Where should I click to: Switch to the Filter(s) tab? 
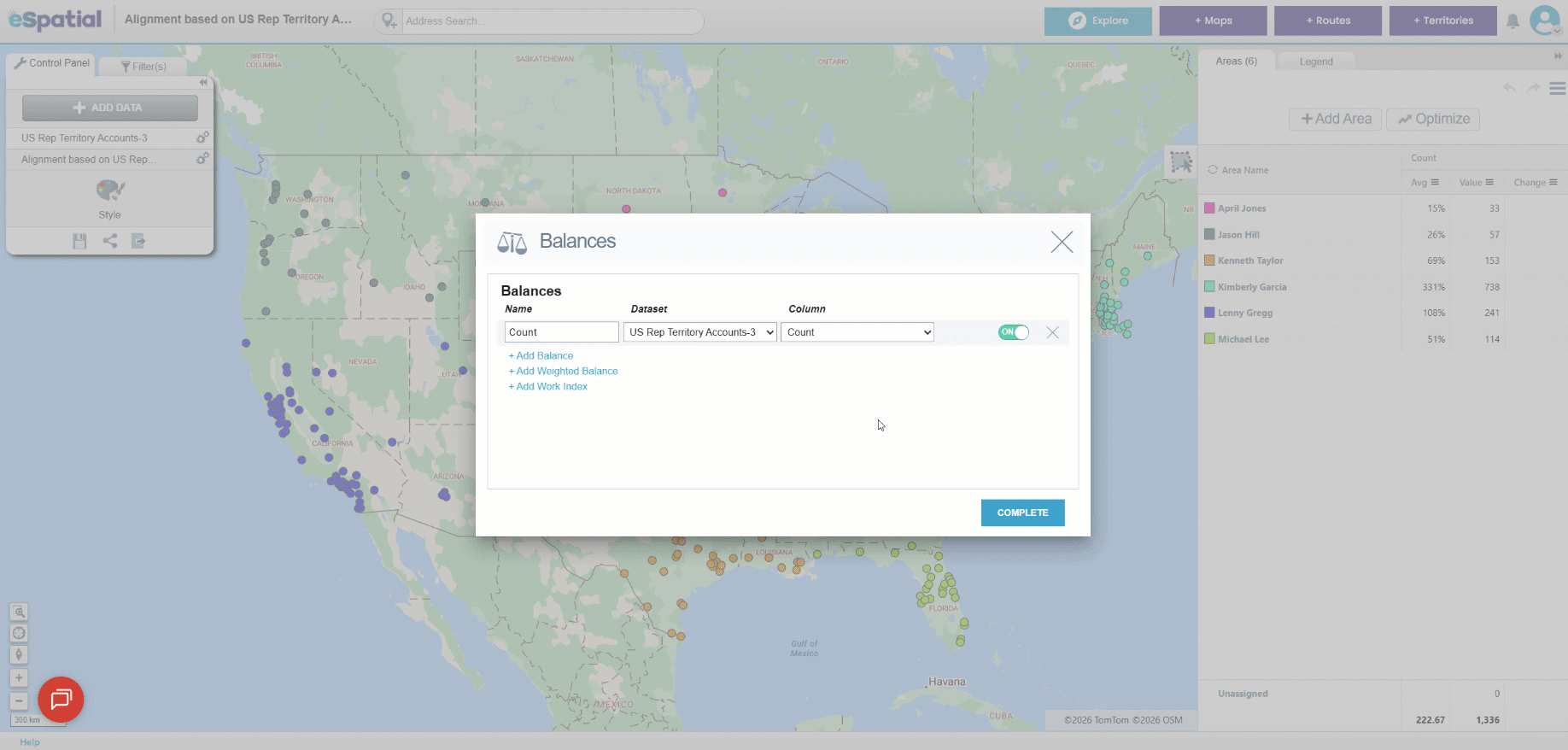tap(143, 67)
